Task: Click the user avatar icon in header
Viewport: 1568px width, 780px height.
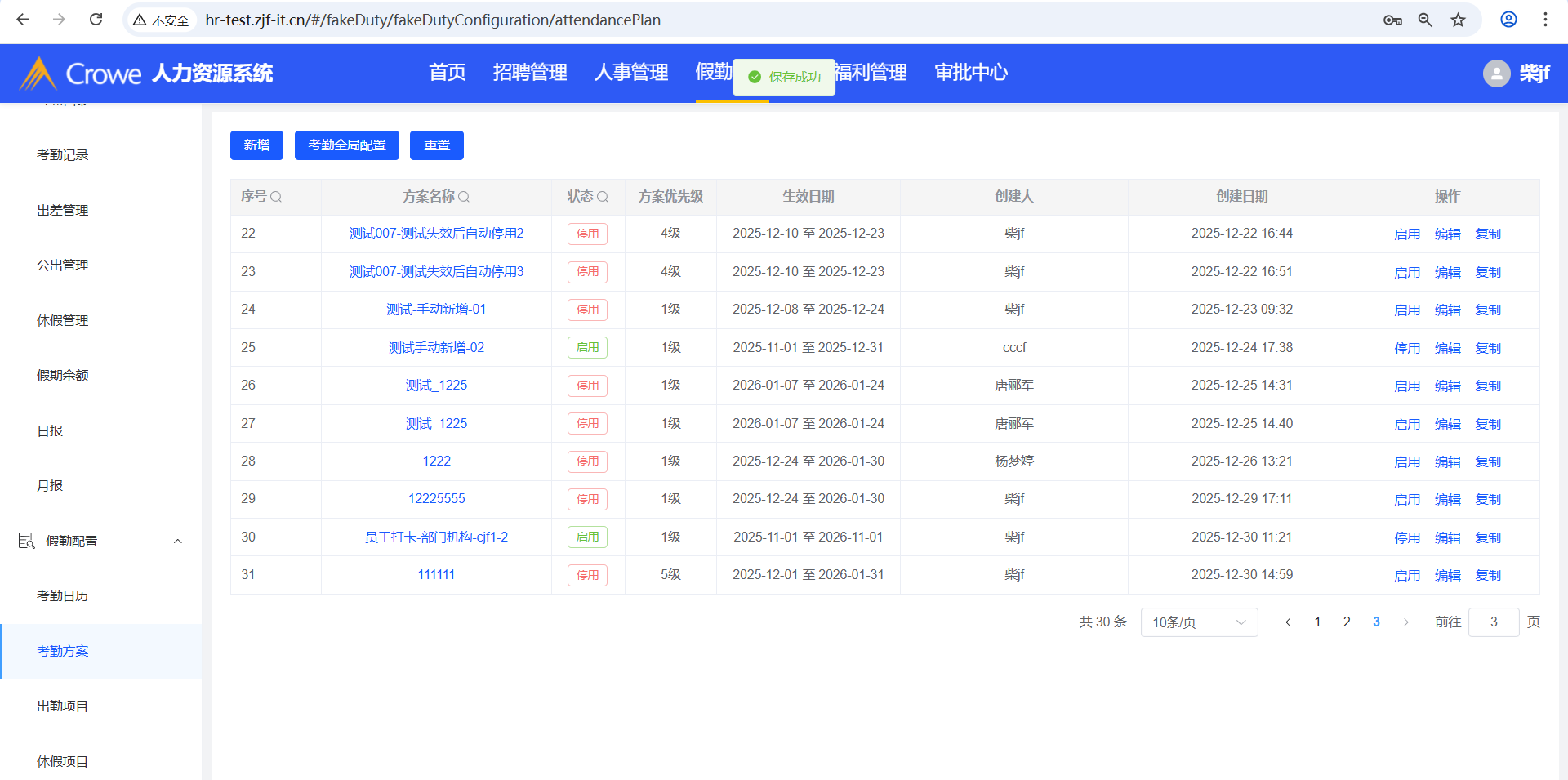Action: click(x=1496, y=74)
